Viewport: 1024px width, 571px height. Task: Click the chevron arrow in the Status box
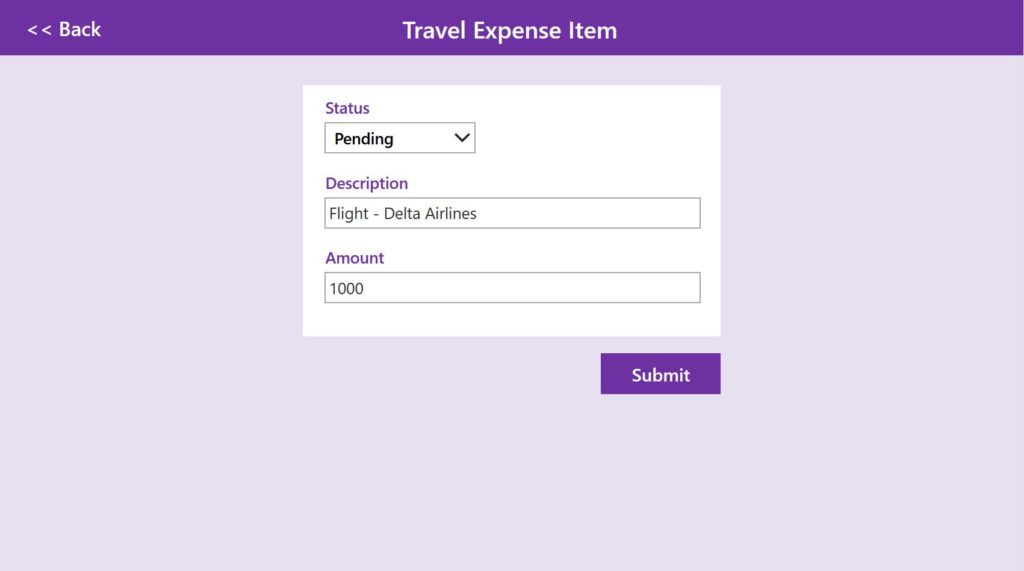coord(462,138)
